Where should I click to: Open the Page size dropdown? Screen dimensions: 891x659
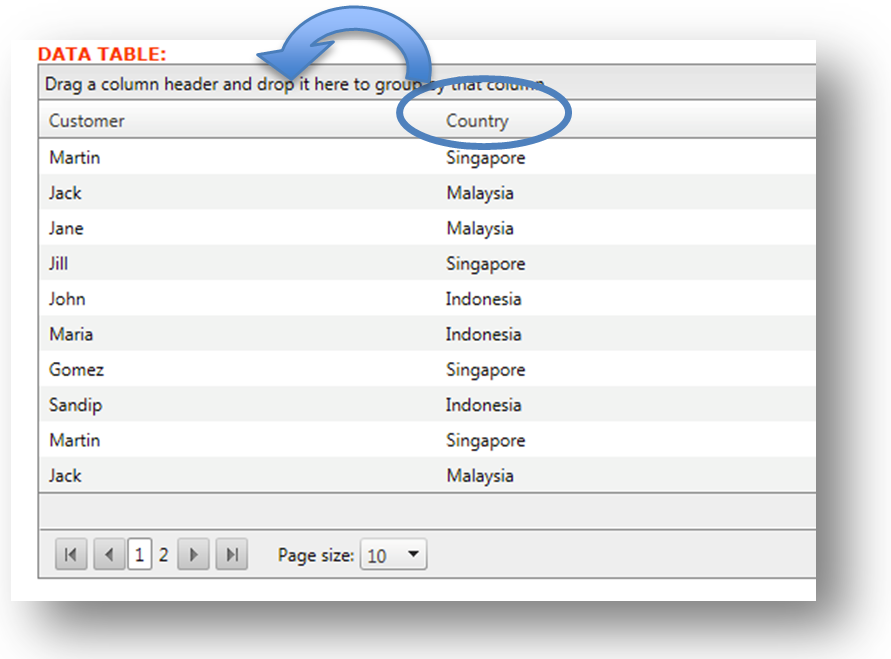pos(393,554)
